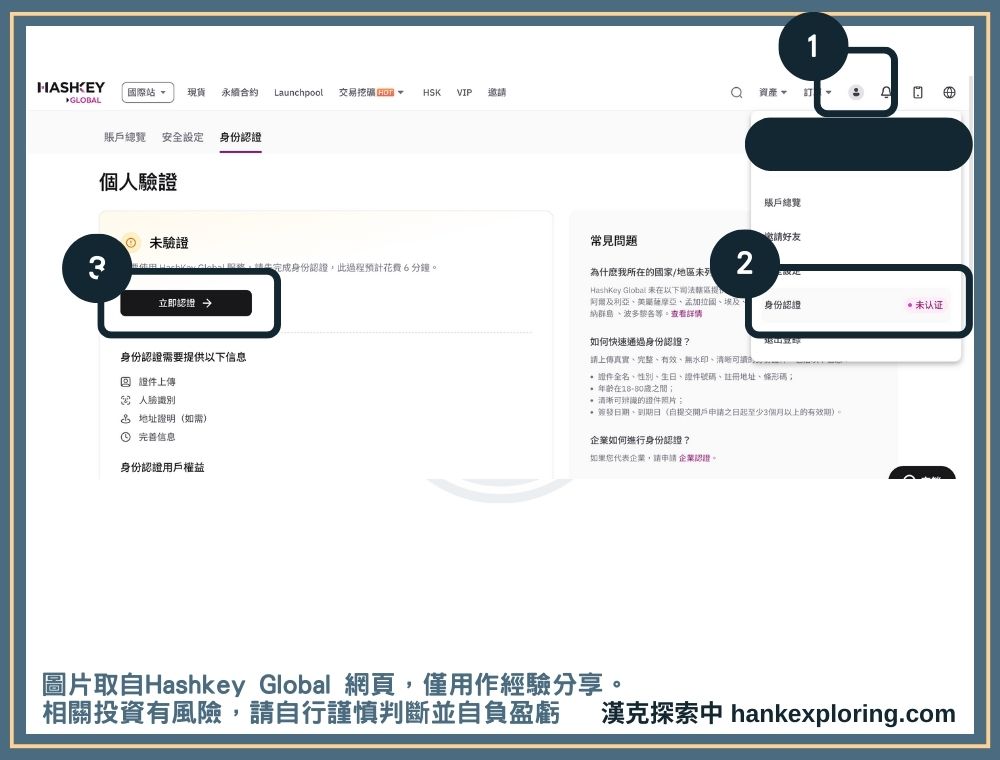1000x760 pixels.
Task: Select 邀請好友 in the user menu
Action: (x=783, y=237)
